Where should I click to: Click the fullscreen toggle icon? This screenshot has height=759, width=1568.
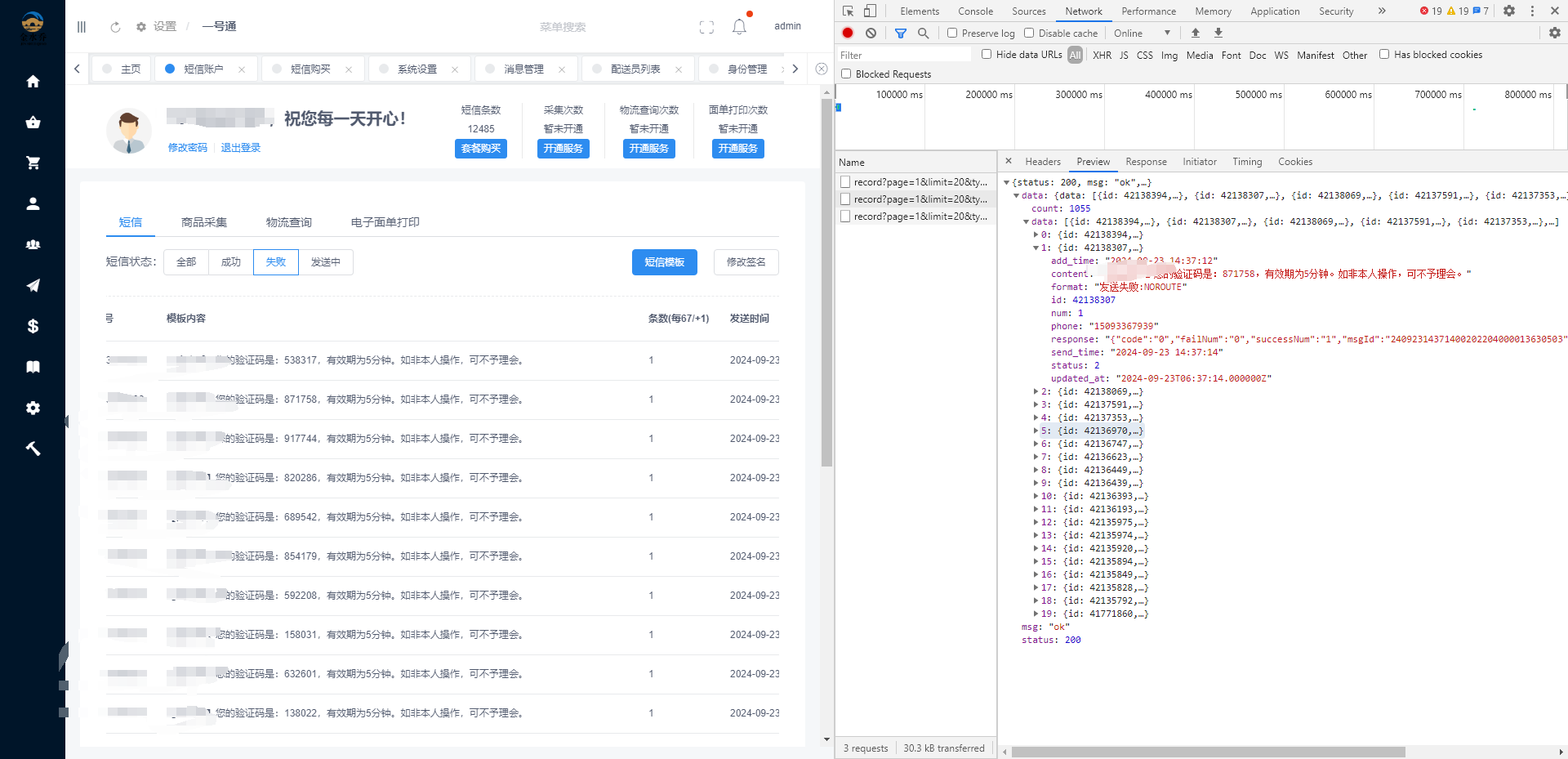click(x=707, y=27)
